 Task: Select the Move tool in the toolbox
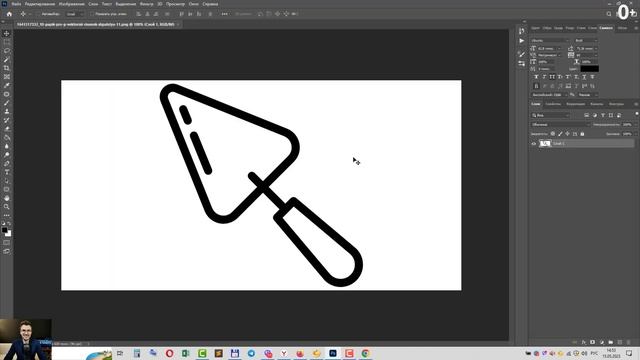click(7, 33)
